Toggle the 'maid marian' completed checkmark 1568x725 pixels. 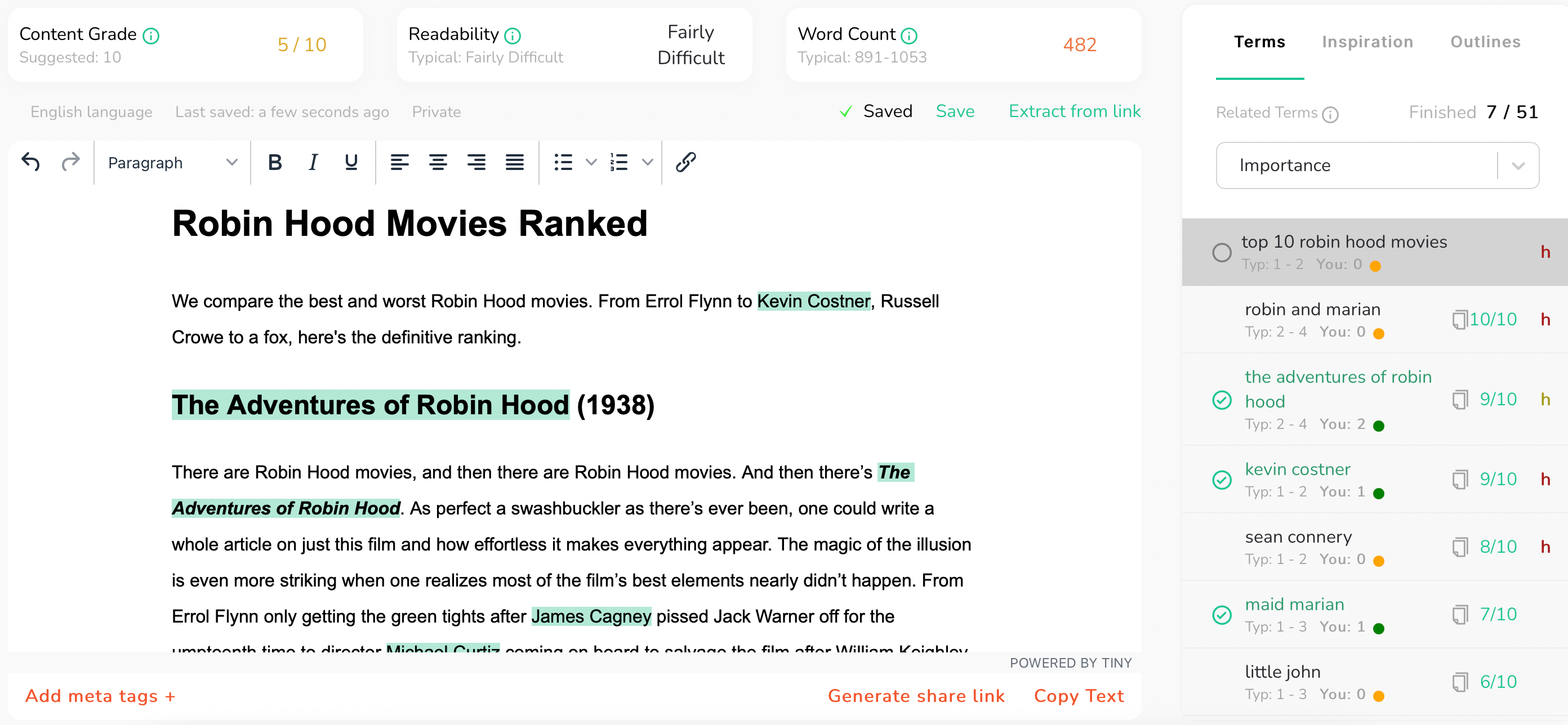coord(1221,615)
